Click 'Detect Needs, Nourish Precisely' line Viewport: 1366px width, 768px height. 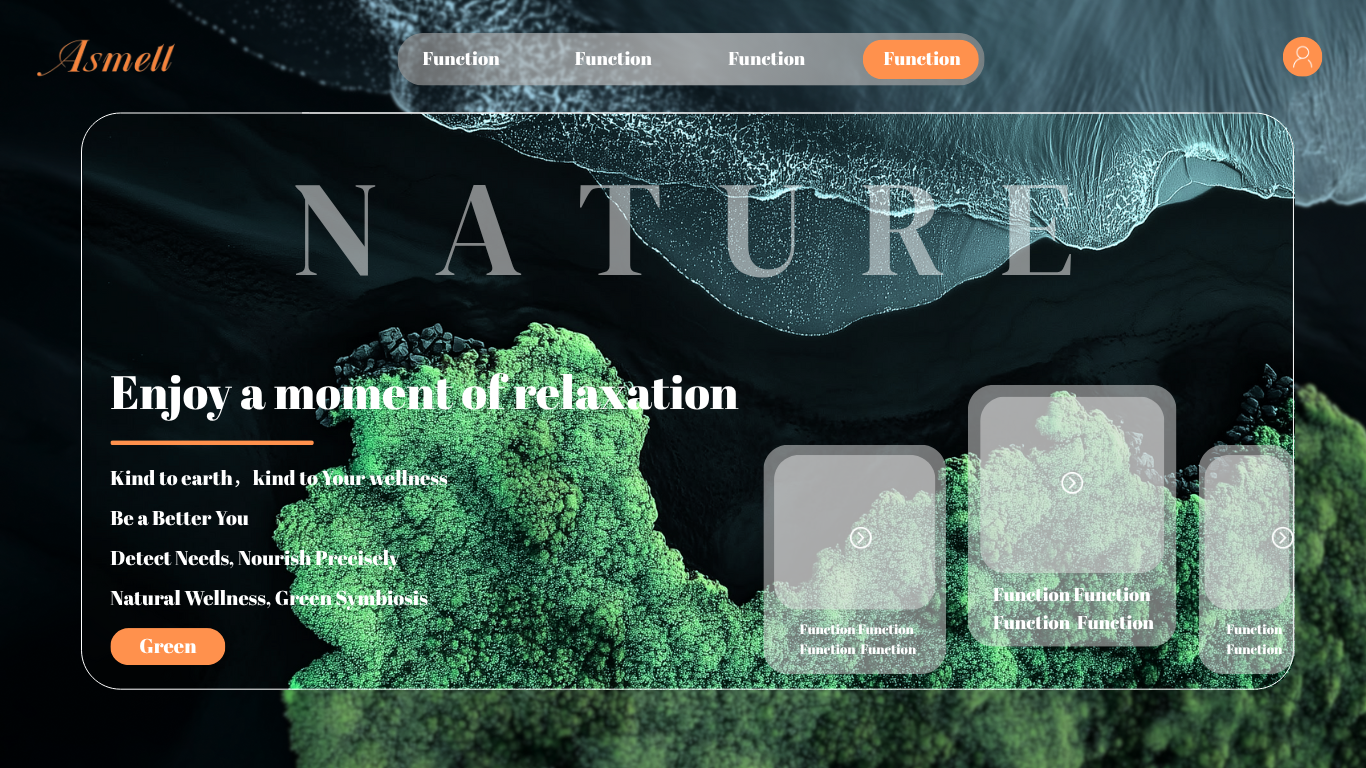click(x=254, y=558)
